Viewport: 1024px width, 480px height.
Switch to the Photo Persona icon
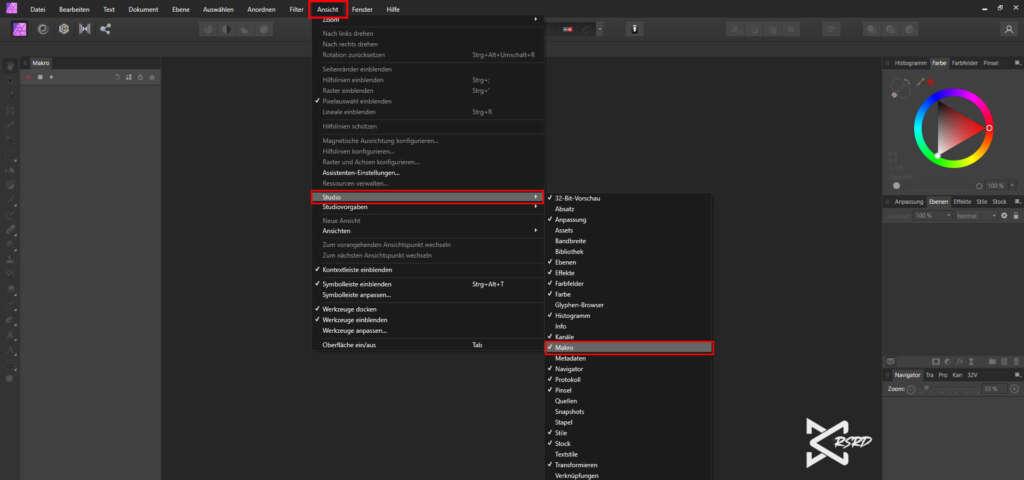[20, 29]
